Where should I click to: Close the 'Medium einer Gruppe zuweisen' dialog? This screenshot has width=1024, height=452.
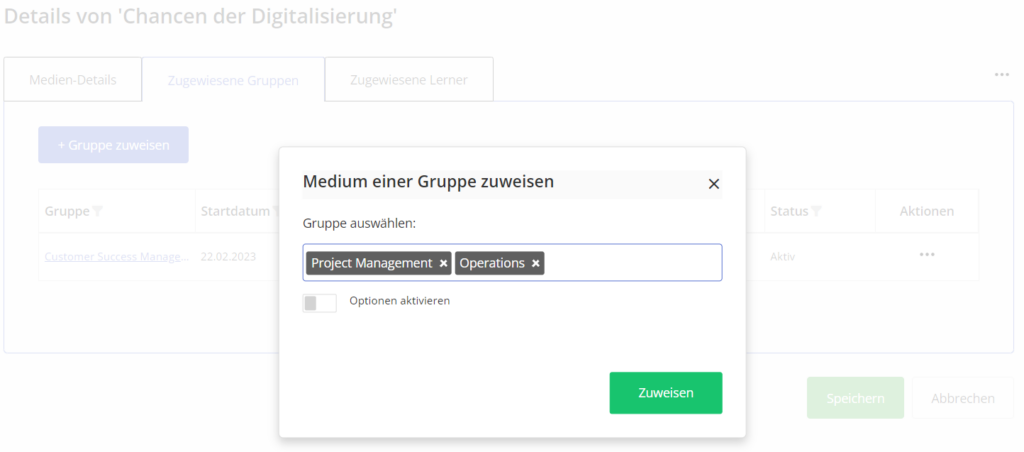click(x=713, y=184)
